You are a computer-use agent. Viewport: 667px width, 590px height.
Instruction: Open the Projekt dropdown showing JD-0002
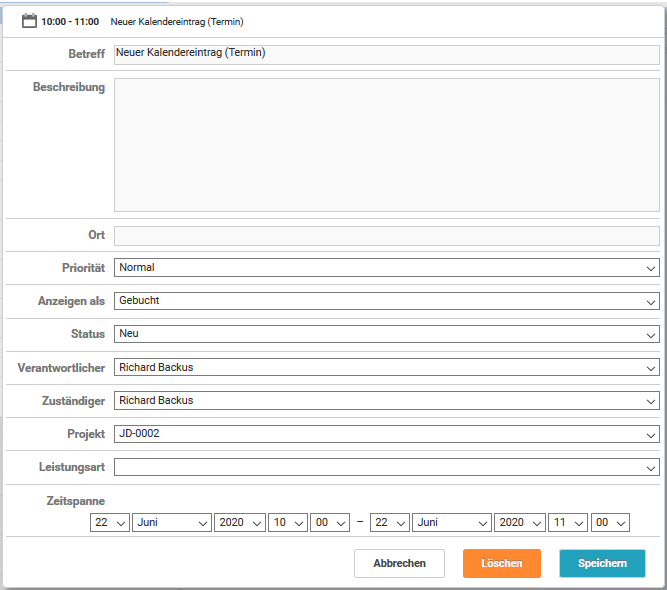386,434
